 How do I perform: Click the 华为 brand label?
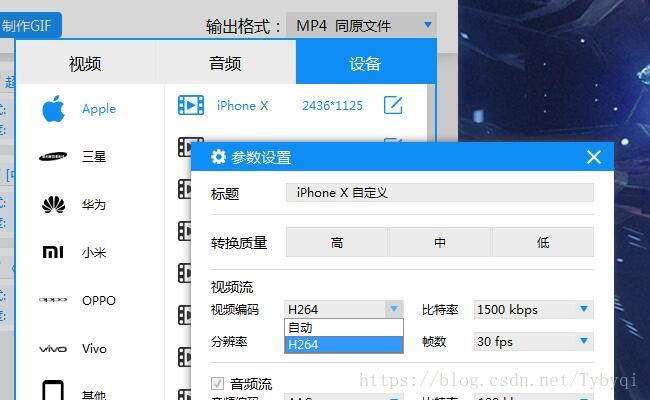click(x=94, y=204)
